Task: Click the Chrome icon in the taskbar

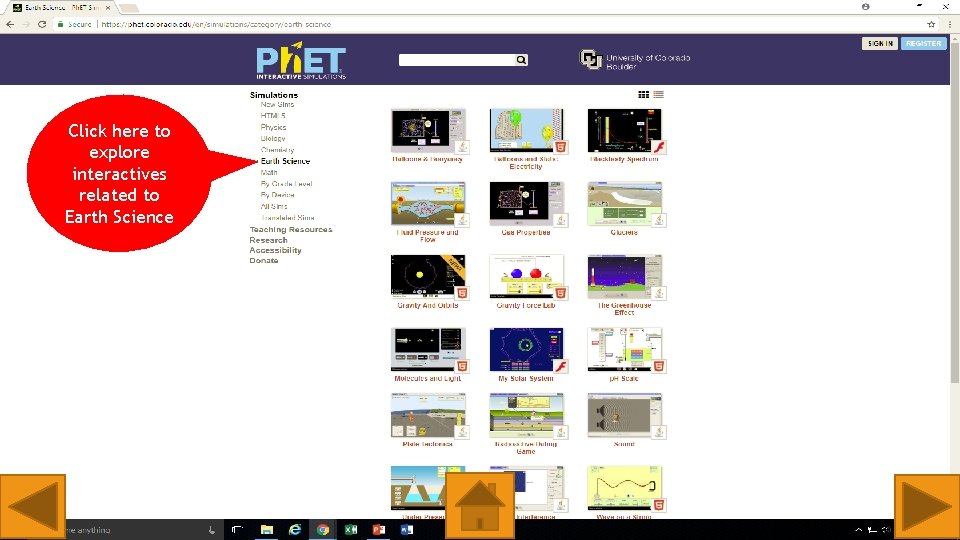Action: pos(323,530)
